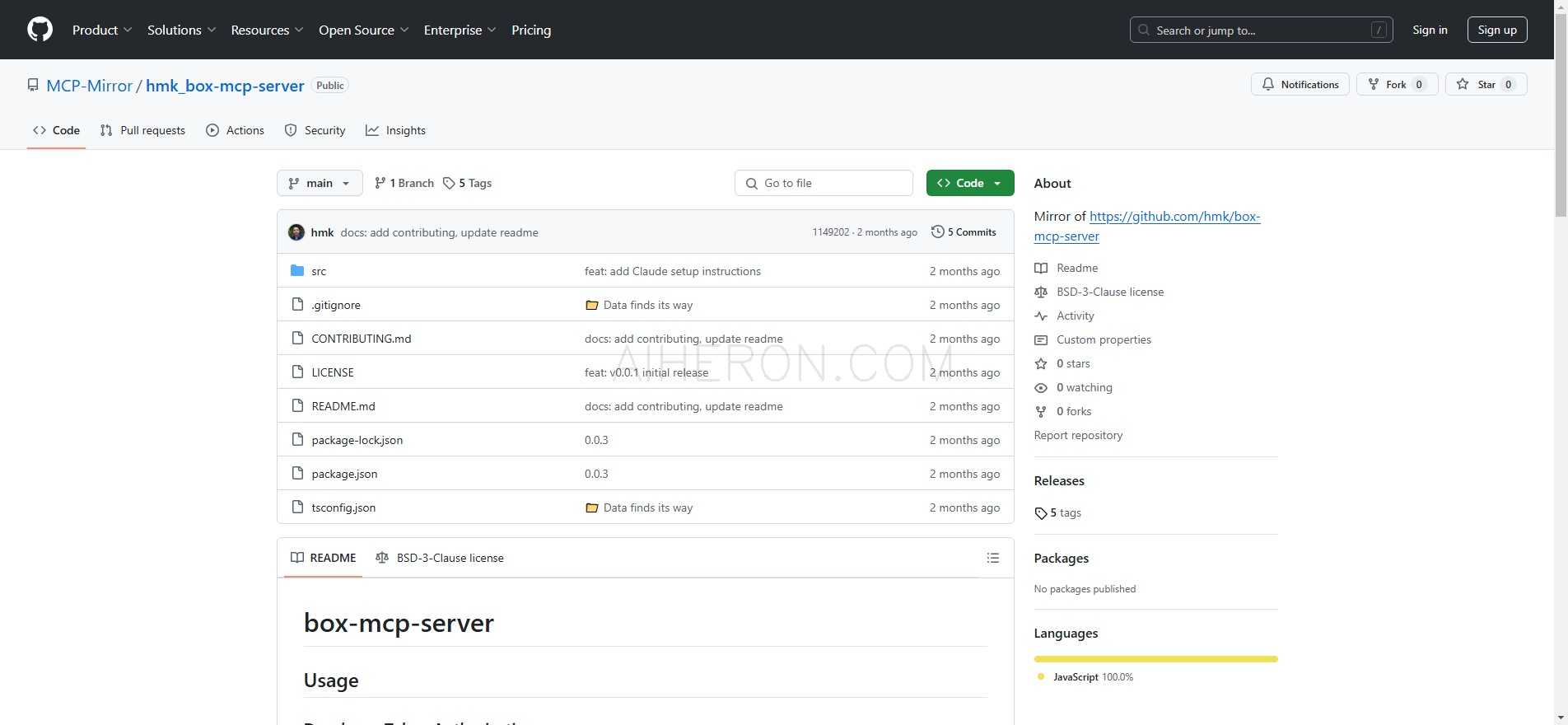Screen dimensions: 1568x725
Task: Click the hmk author avatar
Action: point(296,232)
